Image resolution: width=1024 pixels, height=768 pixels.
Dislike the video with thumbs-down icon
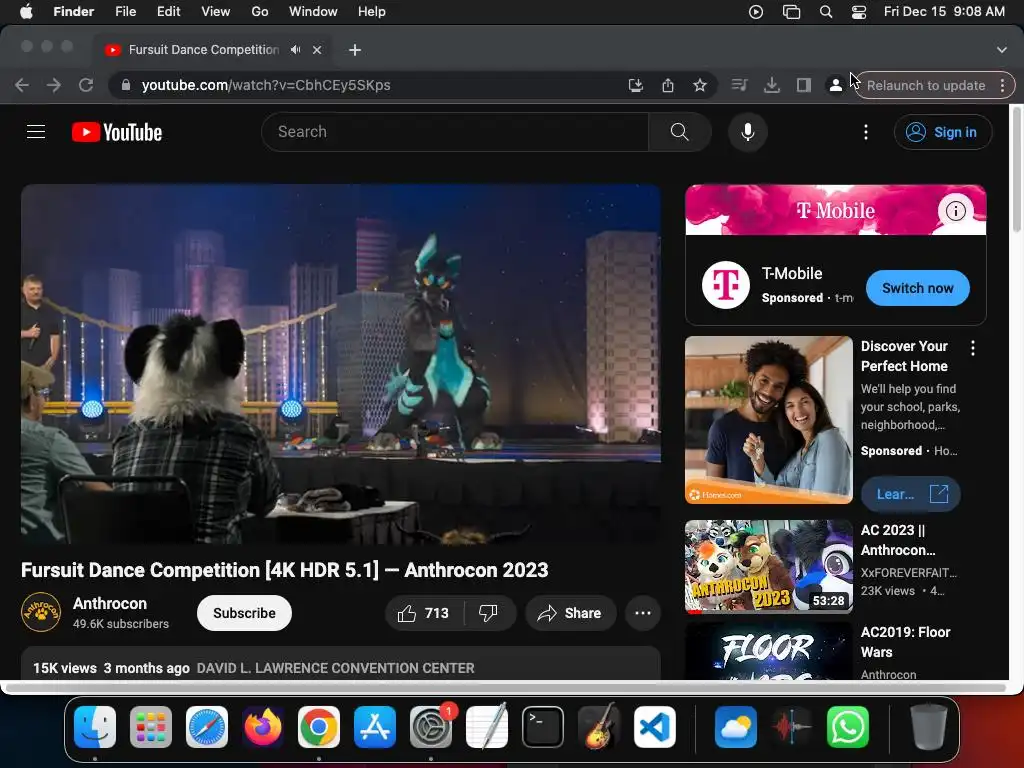[x=488, y=613]
